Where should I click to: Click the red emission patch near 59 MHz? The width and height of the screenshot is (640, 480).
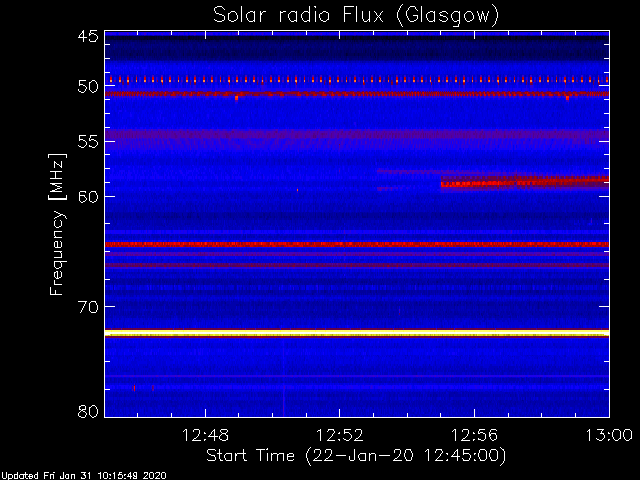pos(525,182)
